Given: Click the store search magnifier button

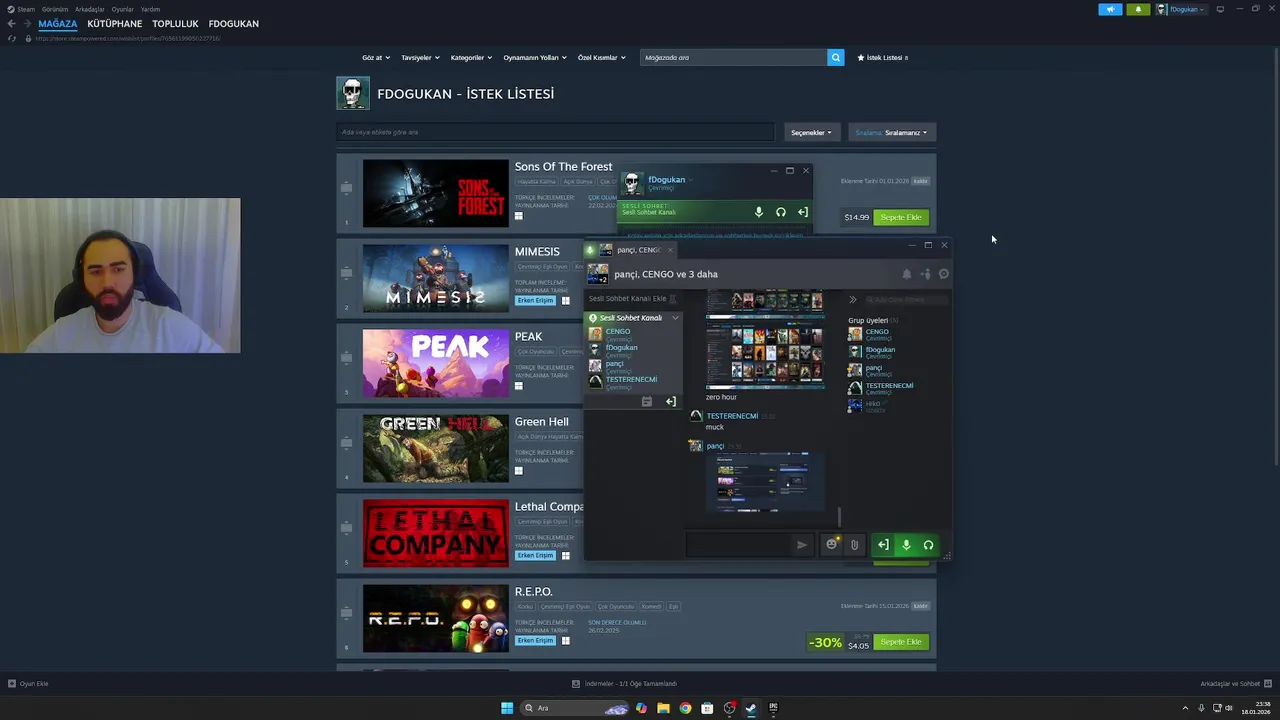Looking at the screenshot, I should click(x=835, y=58).
